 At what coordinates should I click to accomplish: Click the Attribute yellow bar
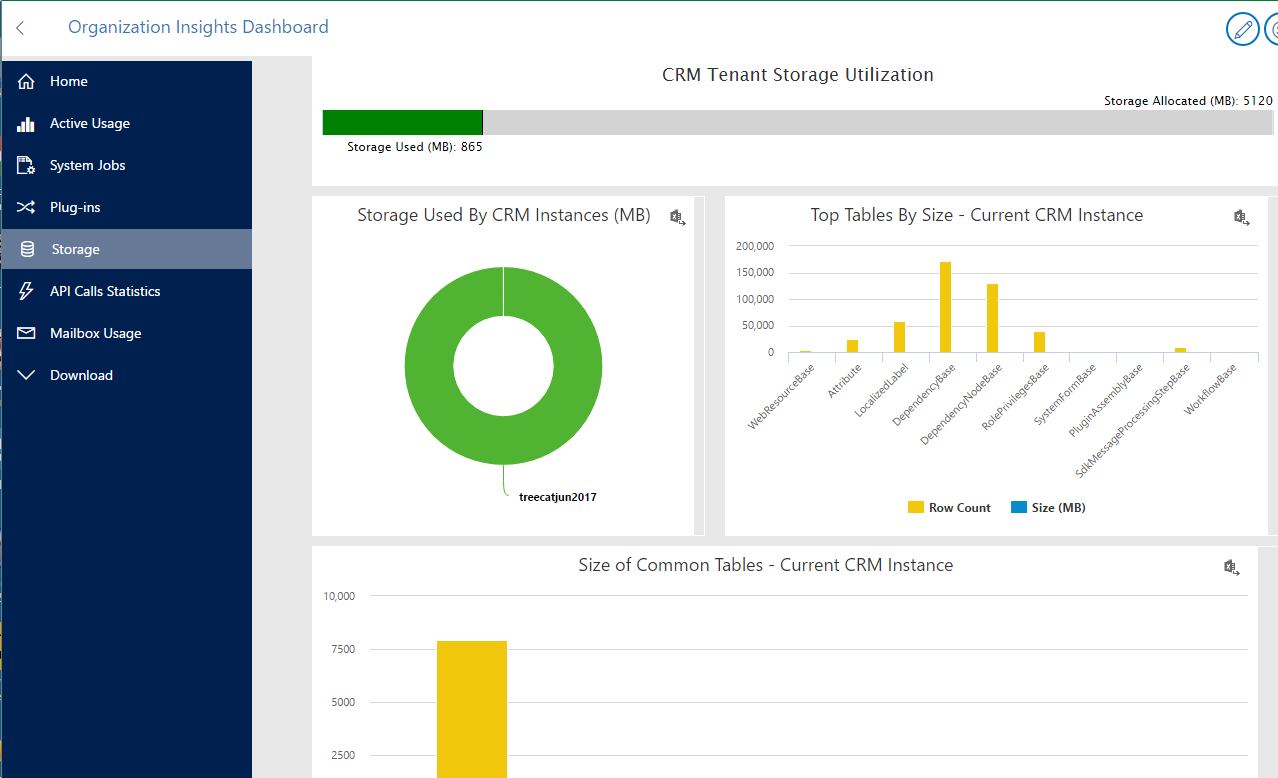[852, 346]
